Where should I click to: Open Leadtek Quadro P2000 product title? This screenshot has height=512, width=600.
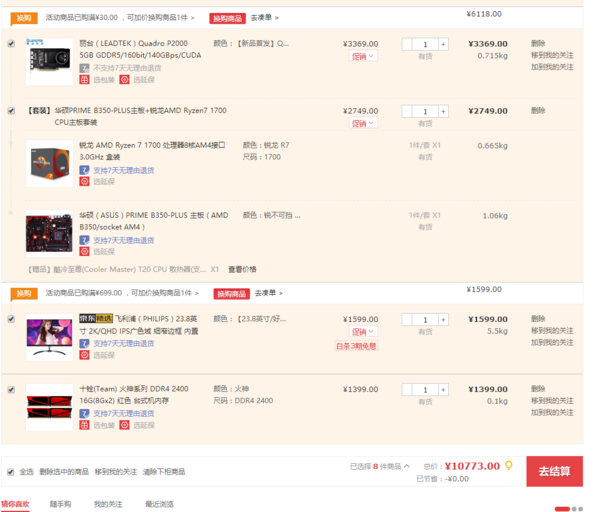[140, 49]
